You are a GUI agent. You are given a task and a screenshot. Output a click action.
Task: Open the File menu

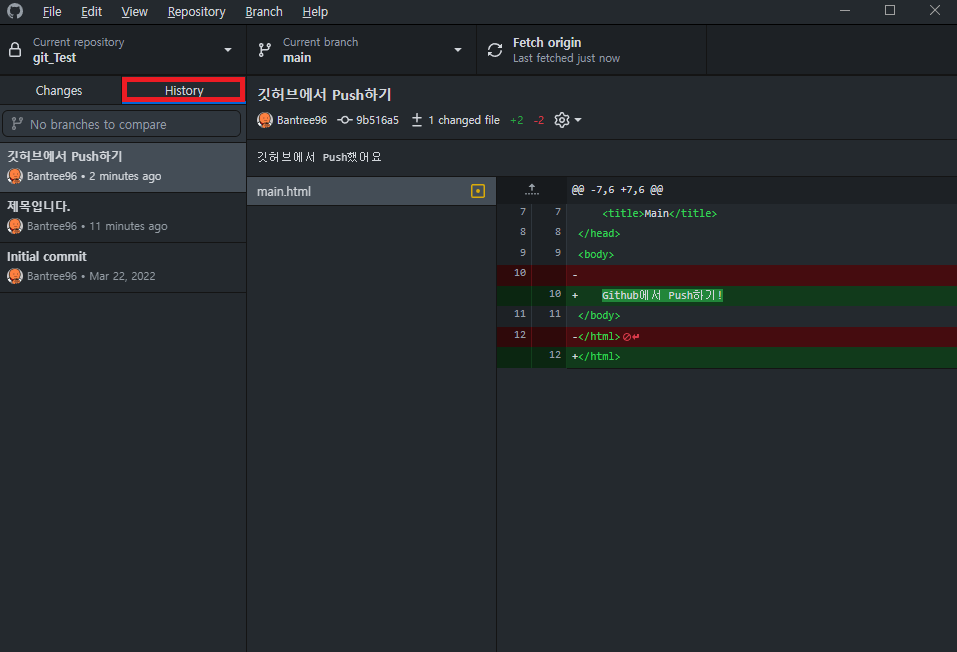(52, 12)
